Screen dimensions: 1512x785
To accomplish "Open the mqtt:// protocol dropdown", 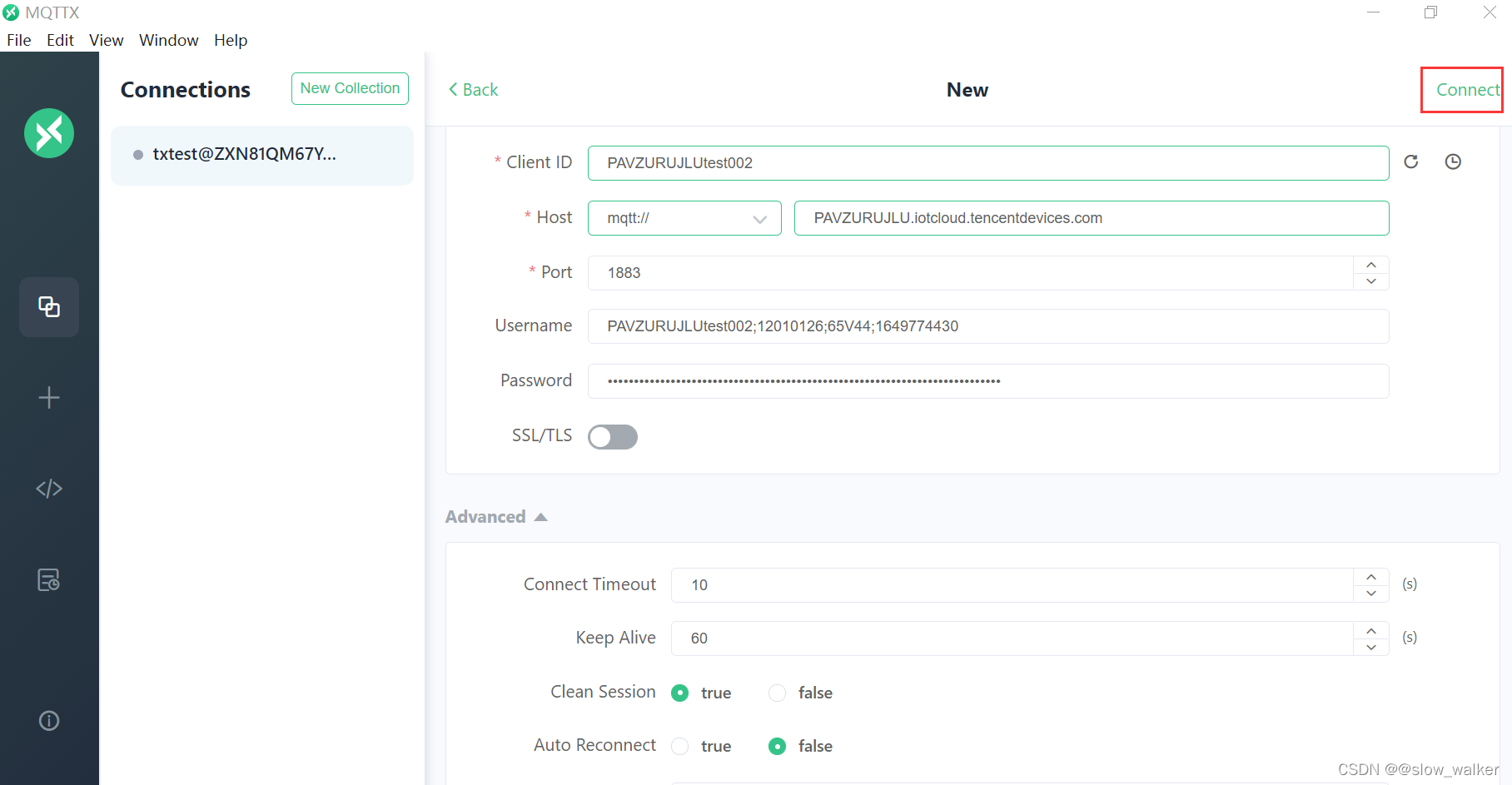I will point(684,218).
